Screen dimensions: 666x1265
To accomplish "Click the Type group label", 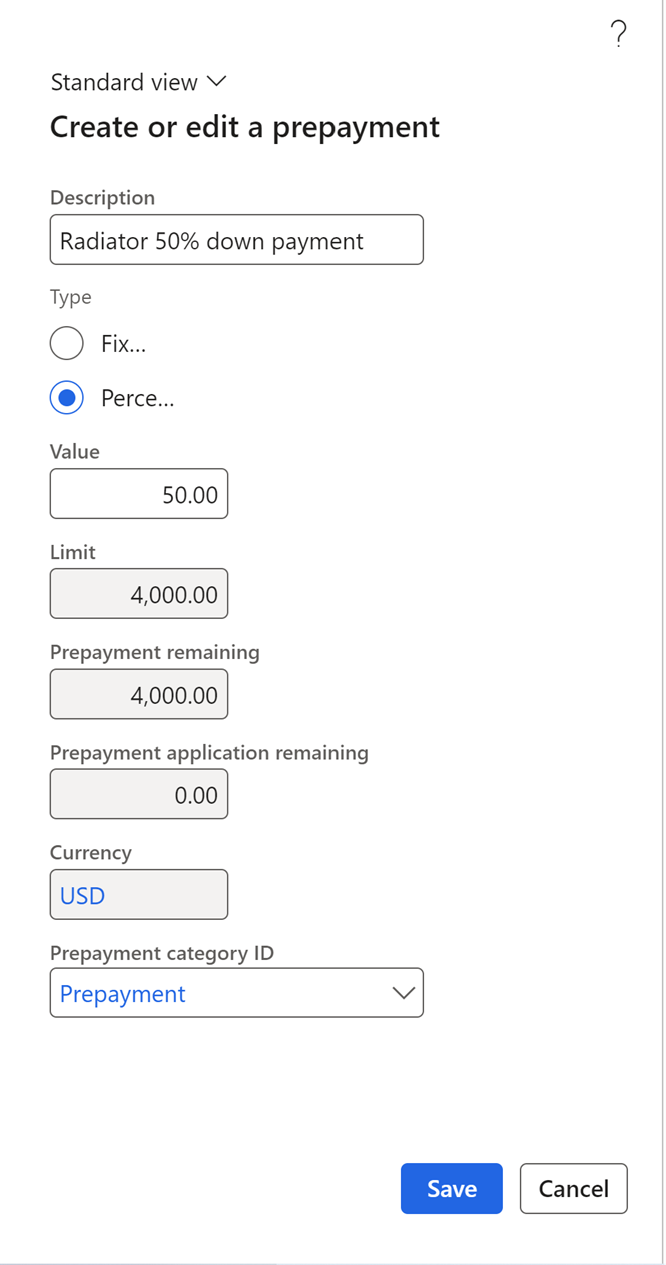I will pyautogui.click(x=71, y=297).
